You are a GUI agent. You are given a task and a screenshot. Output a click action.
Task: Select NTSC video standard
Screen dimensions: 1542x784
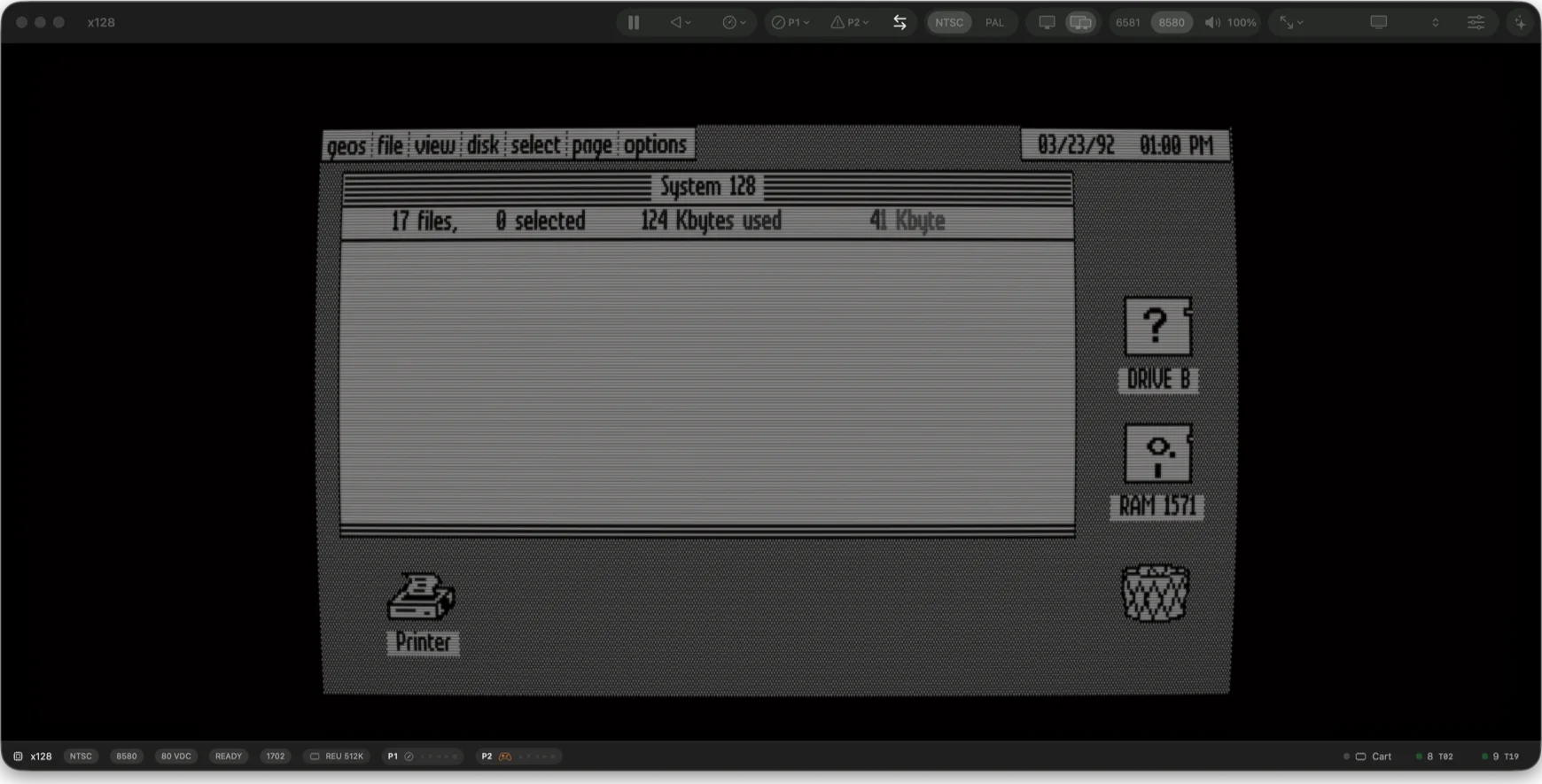[x=949, y=22]
